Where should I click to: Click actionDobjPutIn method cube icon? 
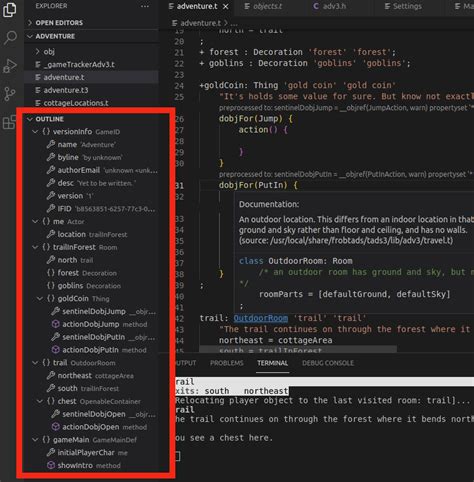(56, 350)
